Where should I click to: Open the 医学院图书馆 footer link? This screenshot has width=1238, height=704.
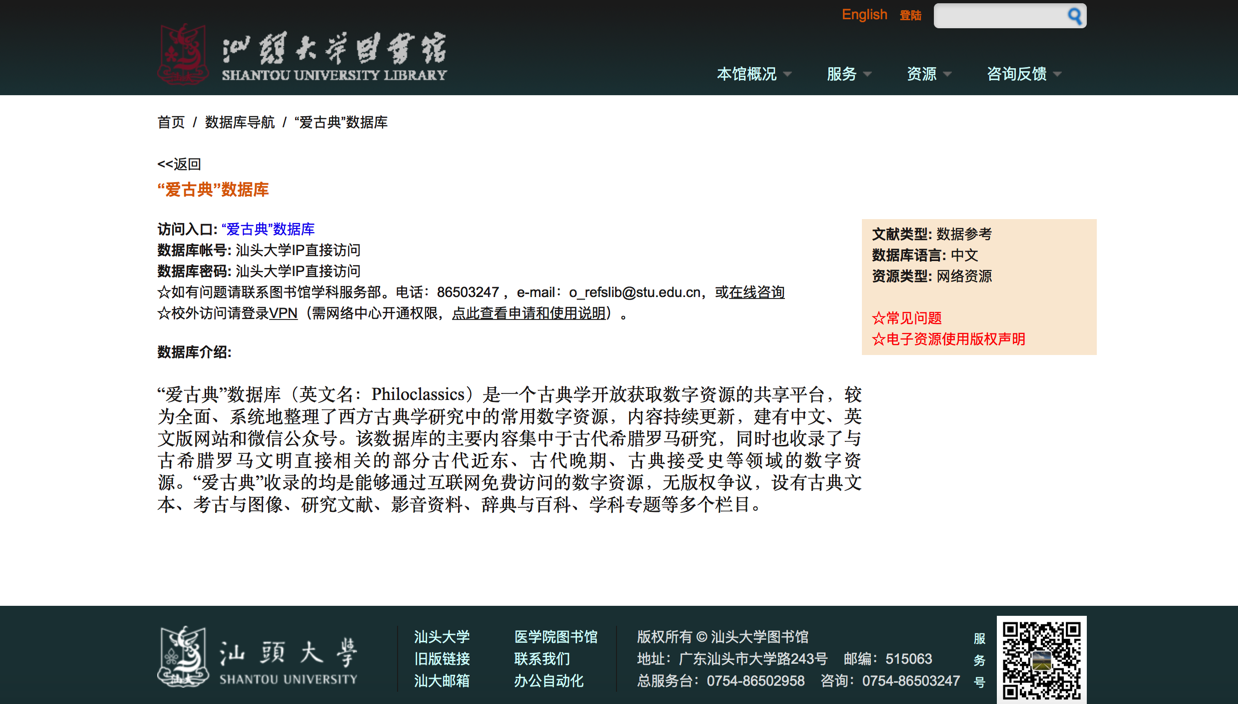(556, 637)
